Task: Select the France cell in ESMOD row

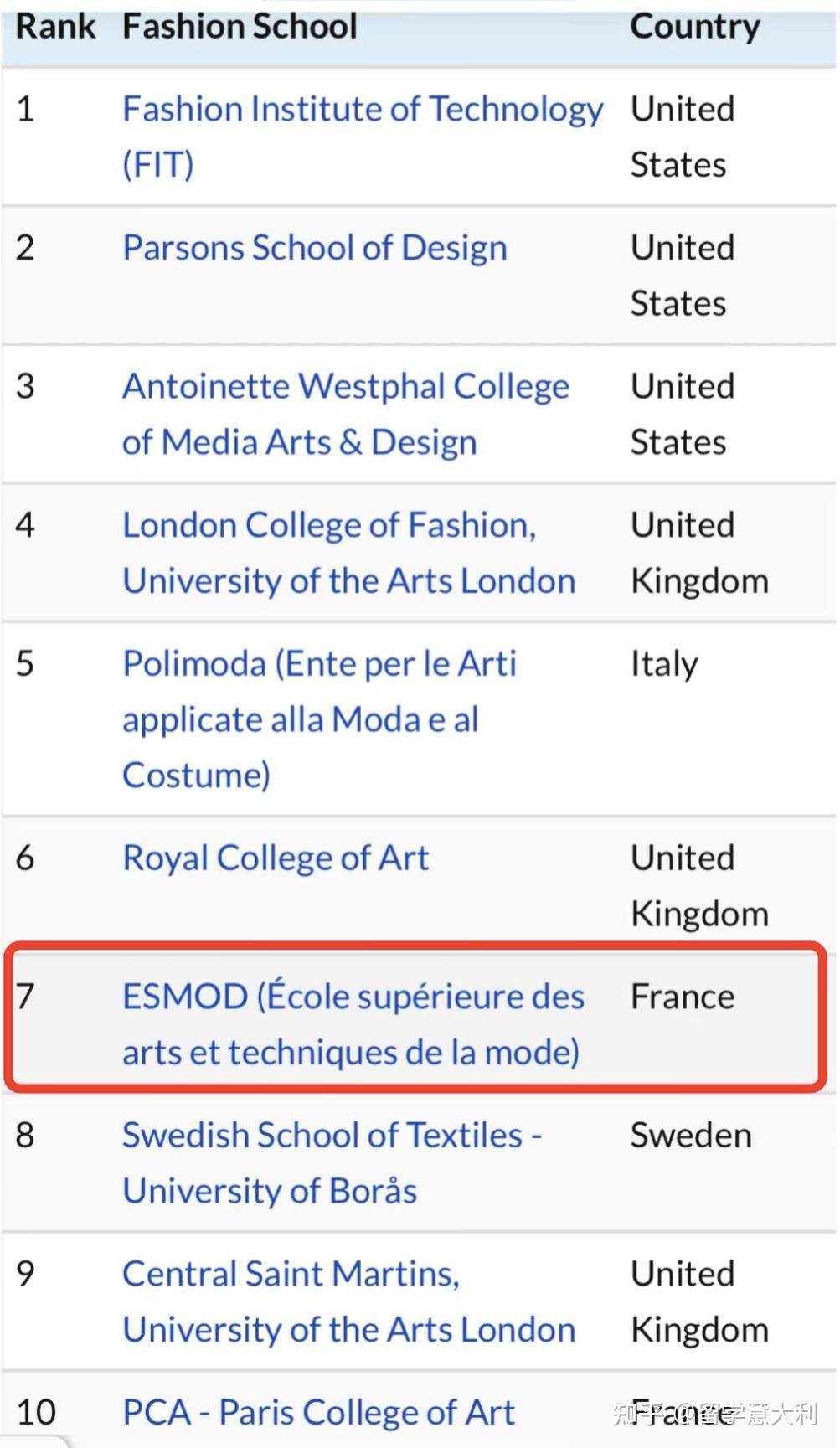Action: point(682,997)
